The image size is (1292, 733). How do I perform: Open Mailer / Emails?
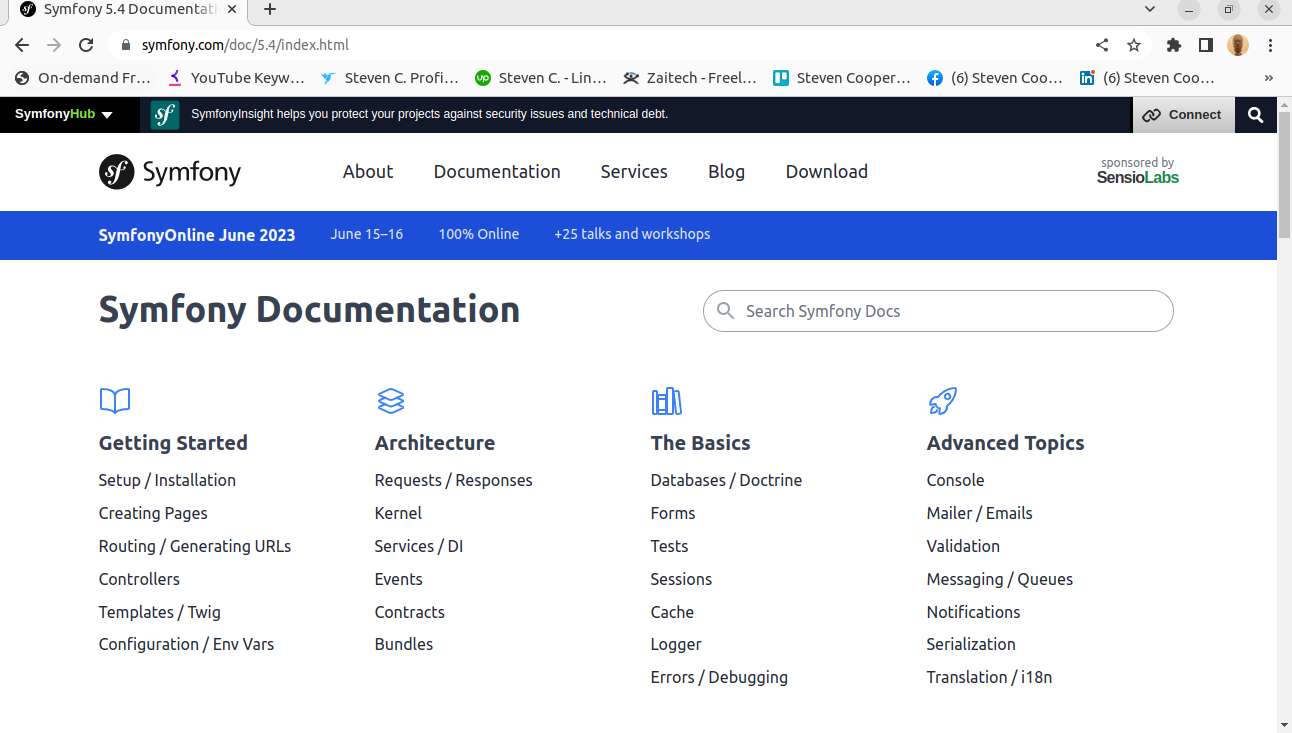pyautogui.click(x=979, y=513)
